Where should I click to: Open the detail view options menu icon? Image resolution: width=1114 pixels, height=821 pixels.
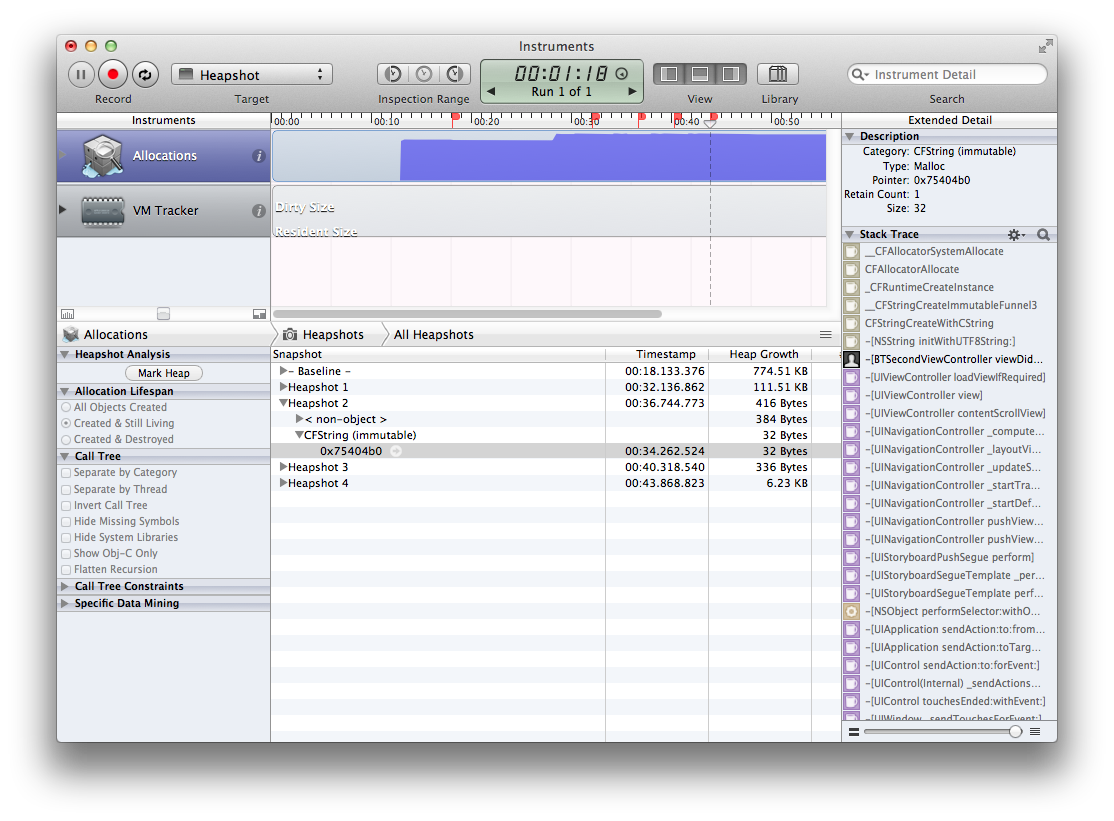tap(826, 335)
